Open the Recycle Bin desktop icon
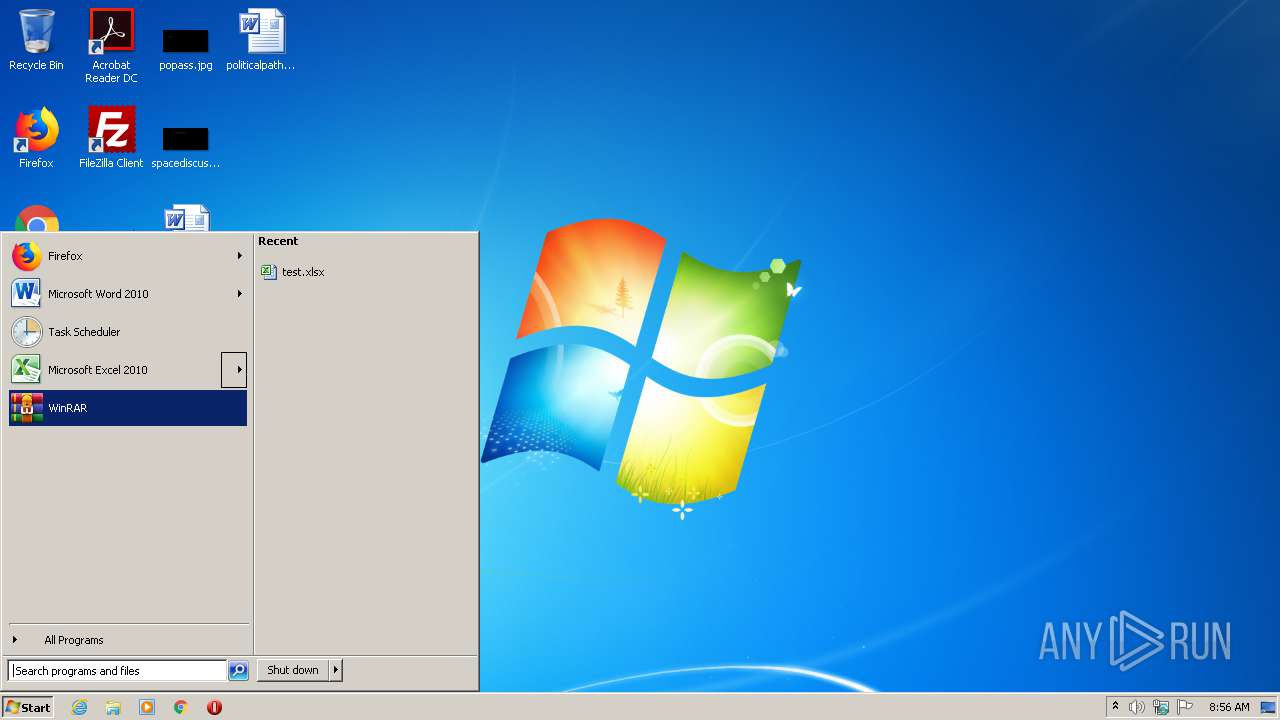The image size is (1280, 720). 36,41
